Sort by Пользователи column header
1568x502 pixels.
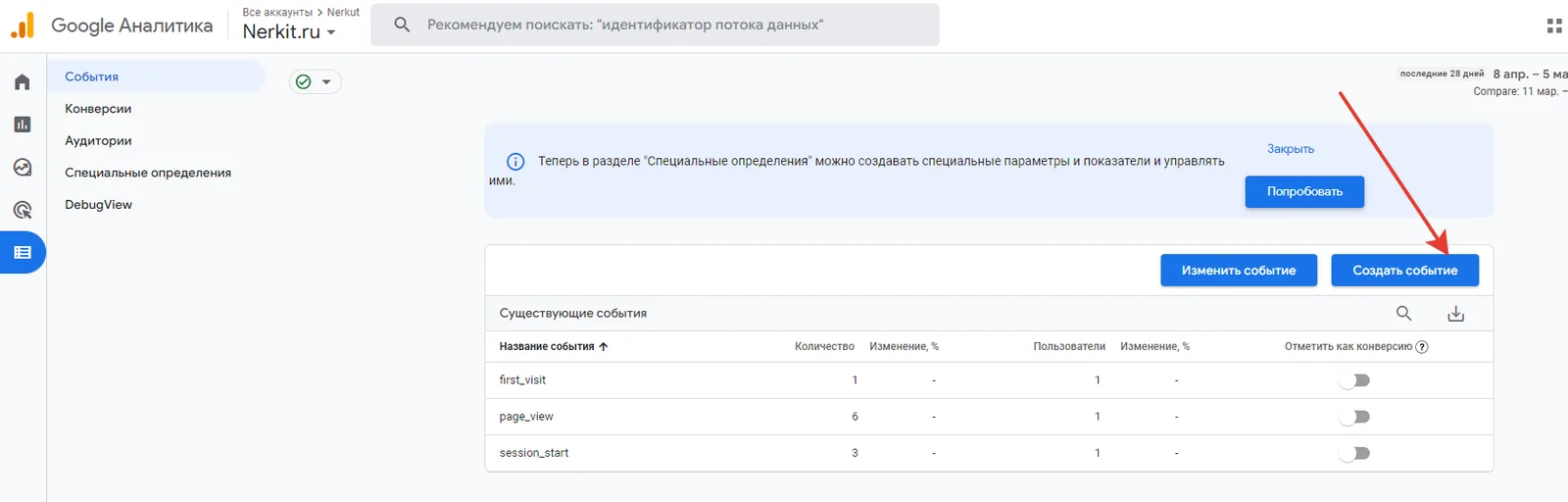tap(1069, 347)
